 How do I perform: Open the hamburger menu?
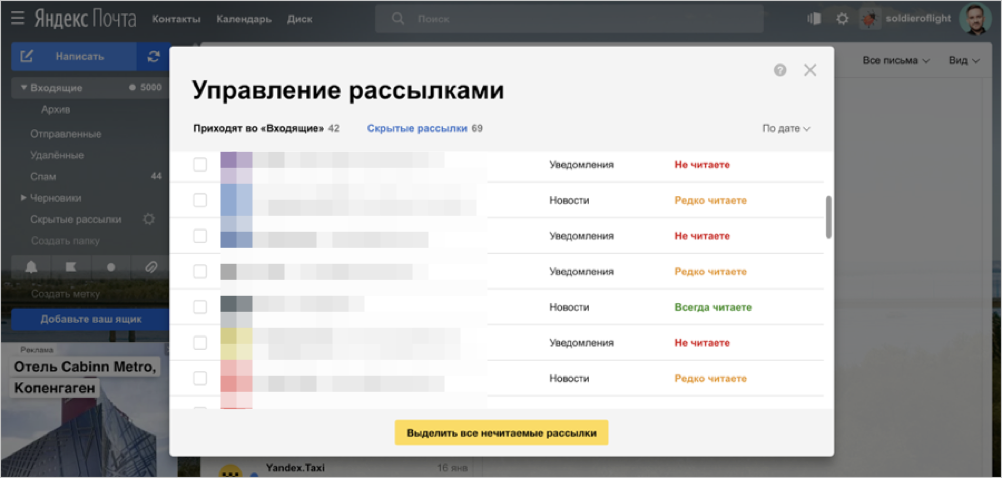pyautogui.click(x=17, y=19)
